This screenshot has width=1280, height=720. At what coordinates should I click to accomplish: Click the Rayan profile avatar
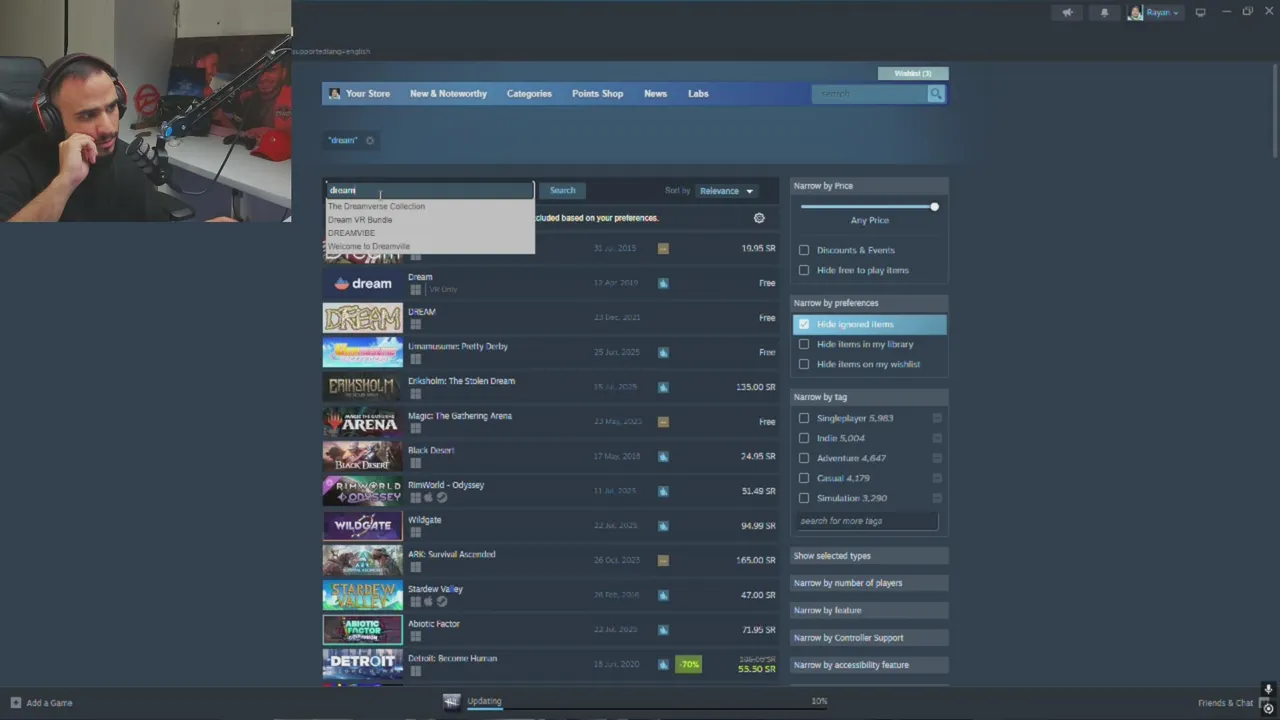click(x=1135, y=12)
